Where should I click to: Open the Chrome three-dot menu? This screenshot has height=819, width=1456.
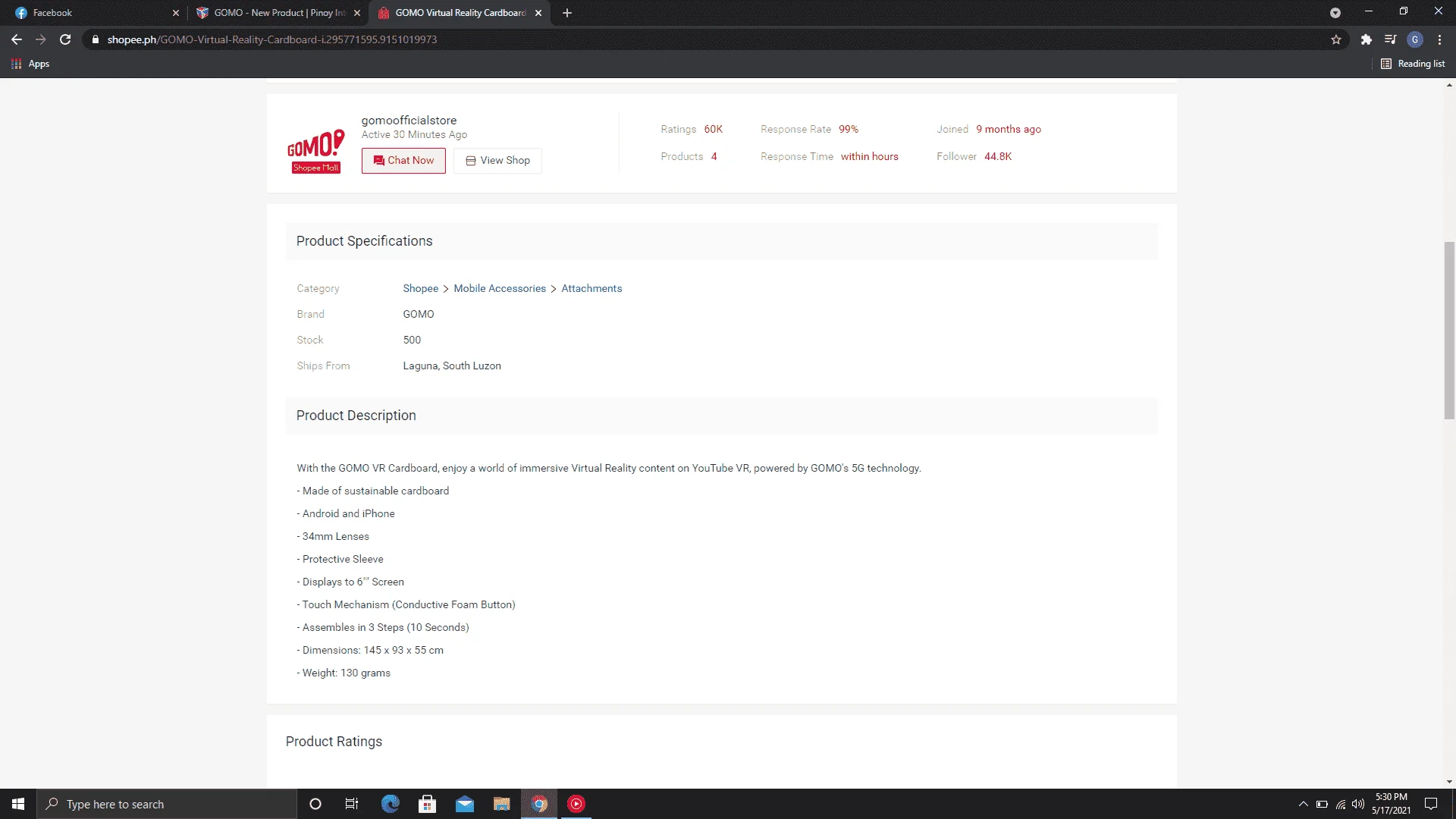[x=1439, y=39]
